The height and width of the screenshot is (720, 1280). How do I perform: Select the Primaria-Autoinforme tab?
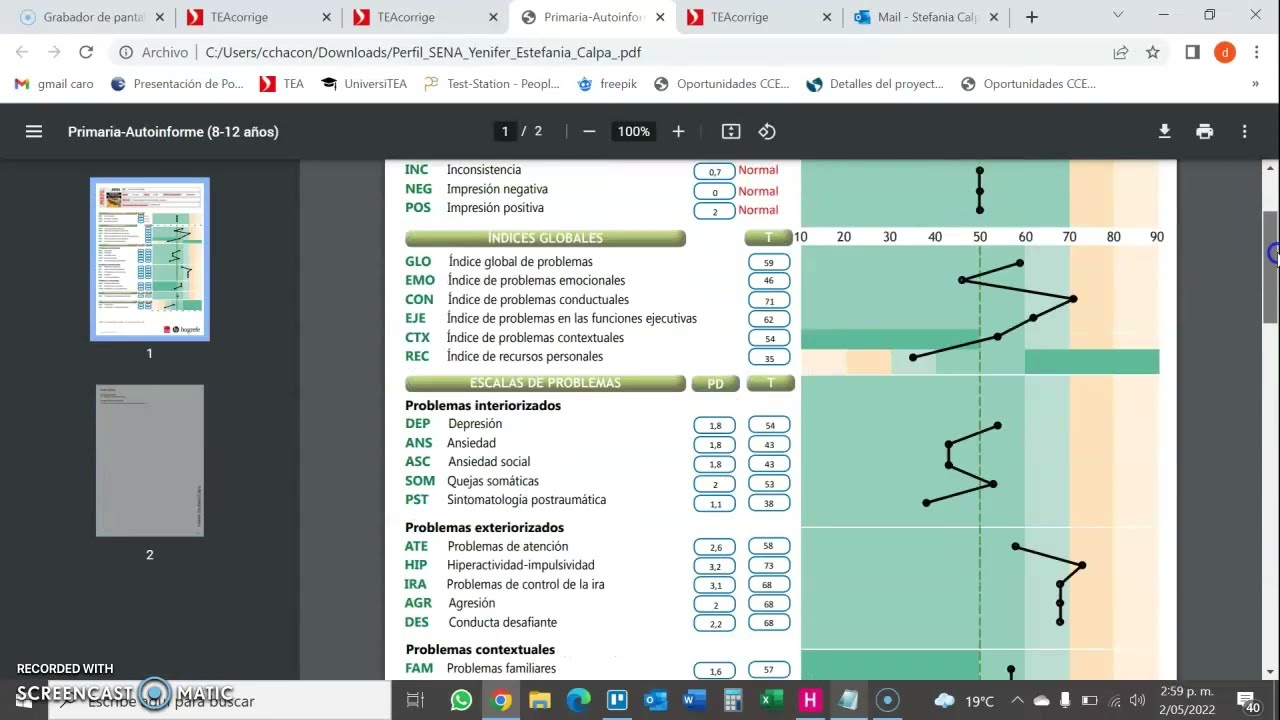click(592, 17)
